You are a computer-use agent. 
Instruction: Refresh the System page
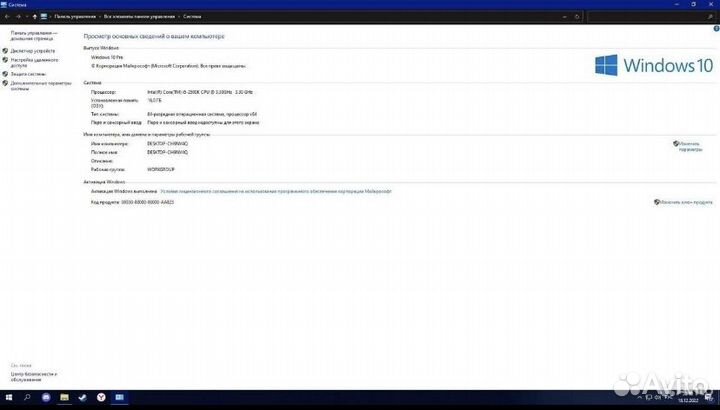click(x=577, y=17)
